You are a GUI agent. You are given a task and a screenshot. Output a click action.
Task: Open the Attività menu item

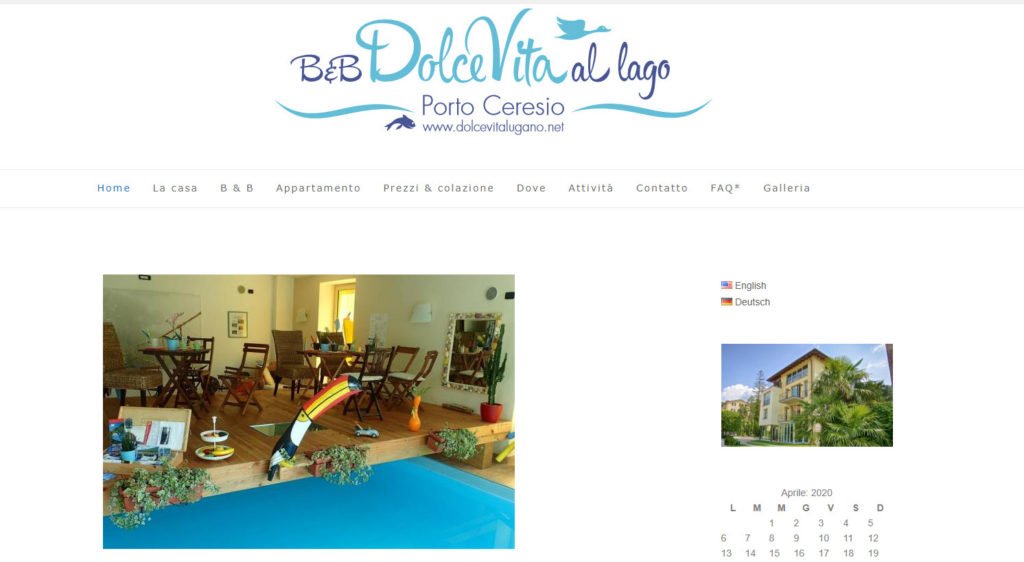tap(590, 188)
